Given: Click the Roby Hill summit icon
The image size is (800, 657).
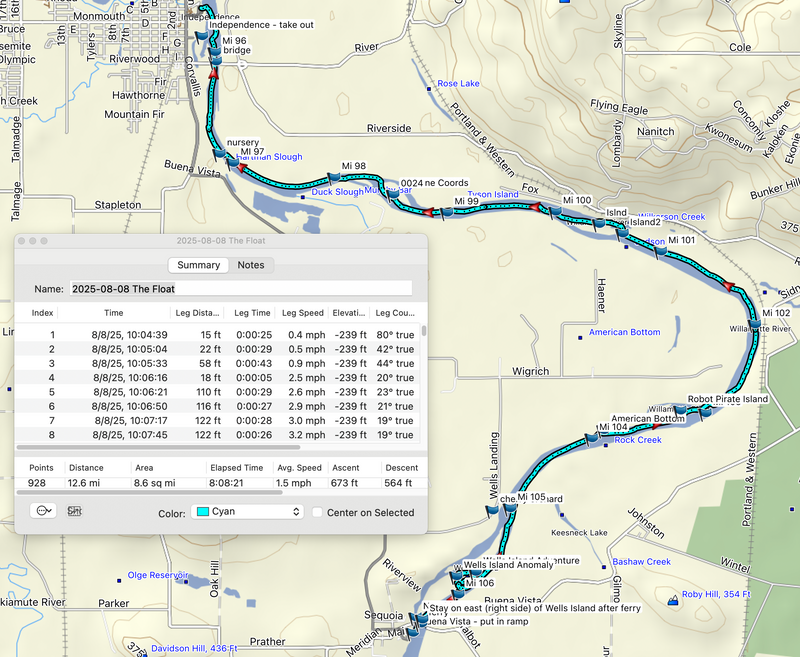Looking at the screenshot, I should pos(673,600).
